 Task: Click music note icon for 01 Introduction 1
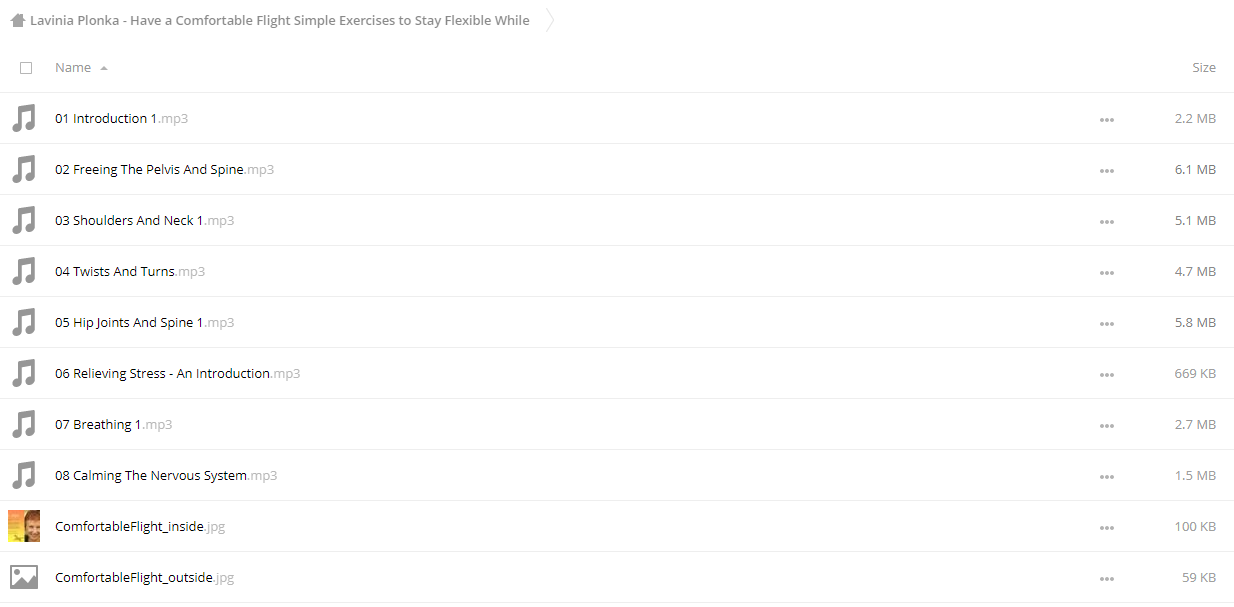click(23, 119)
